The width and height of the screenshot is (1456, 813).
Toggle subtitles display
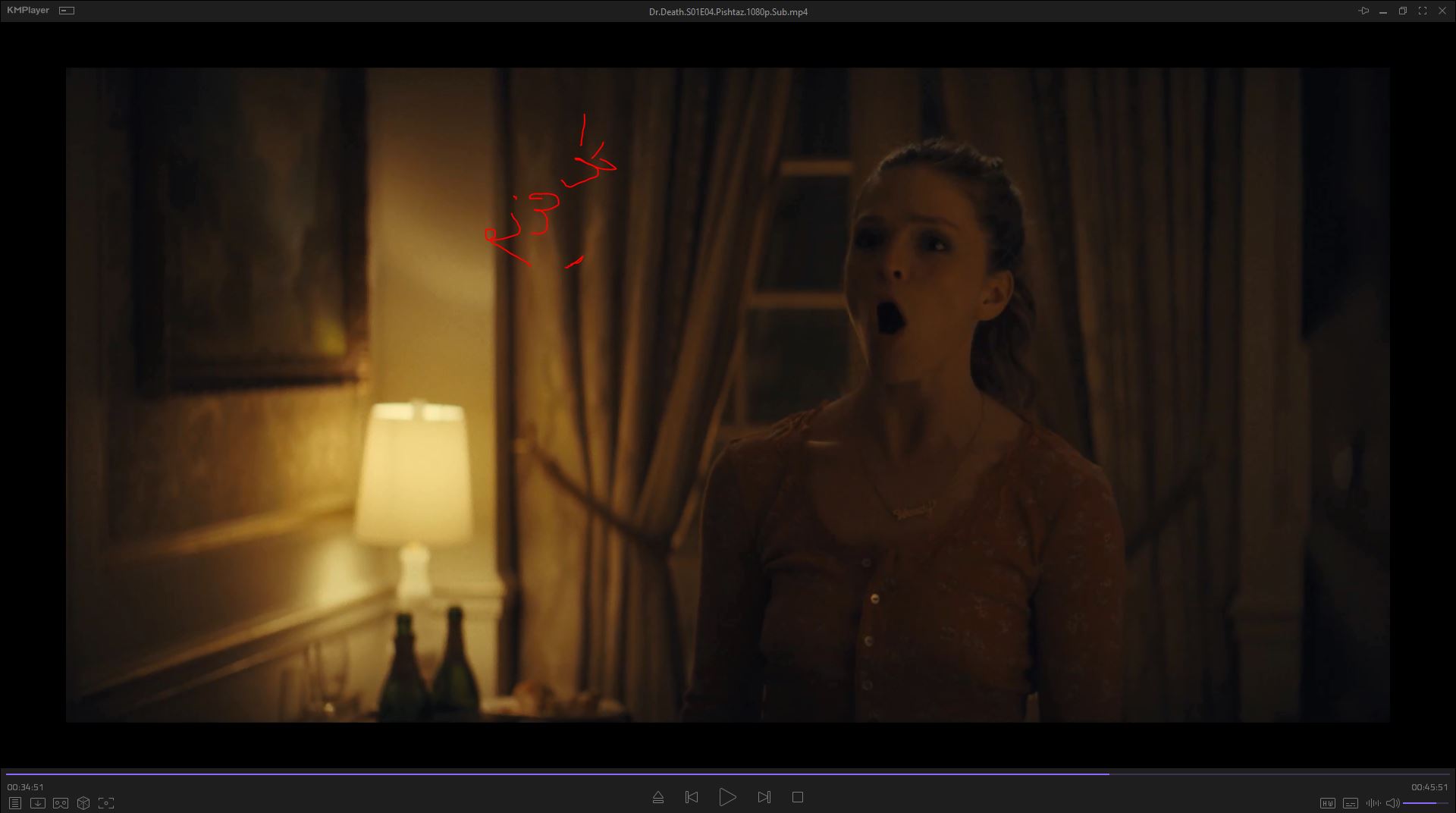(1350, 803)
